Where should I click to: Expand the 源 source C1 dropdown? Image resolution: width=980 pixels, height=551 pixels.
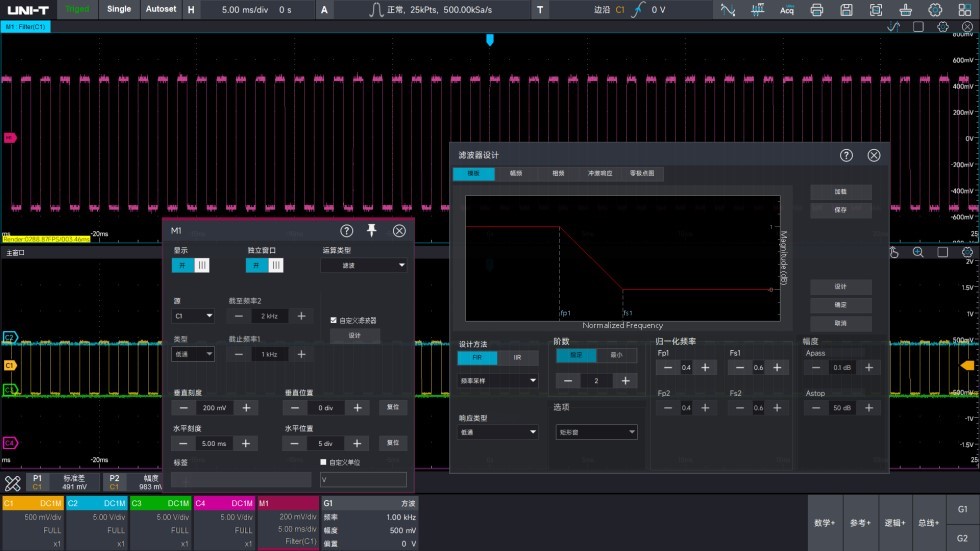pos(194,316)
